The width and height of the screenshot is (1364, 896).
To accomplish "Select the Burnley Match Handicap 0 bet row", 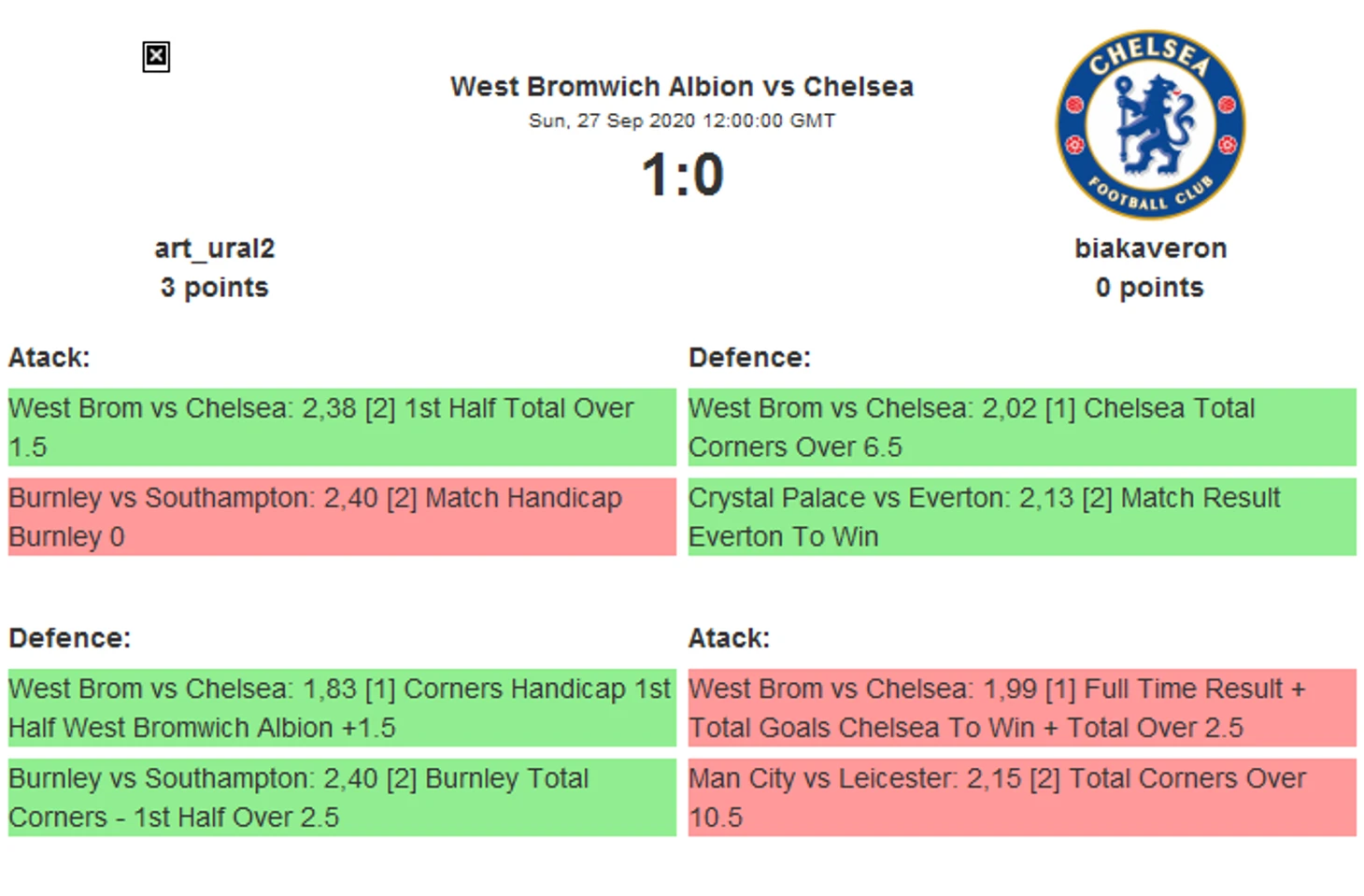I will point(342,517).
